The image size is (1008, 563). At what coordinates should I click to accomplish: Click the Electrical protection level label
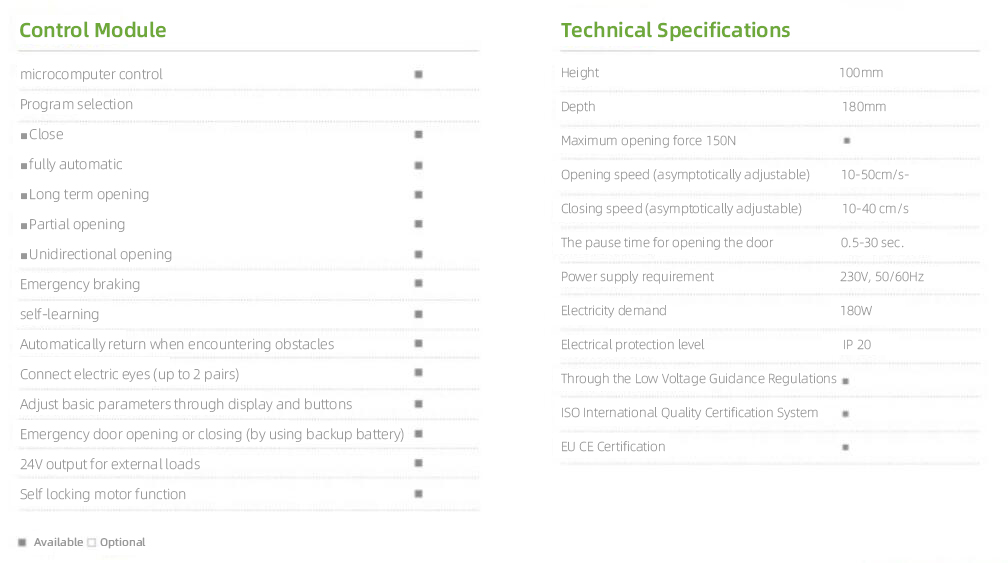tap(632, 345)
